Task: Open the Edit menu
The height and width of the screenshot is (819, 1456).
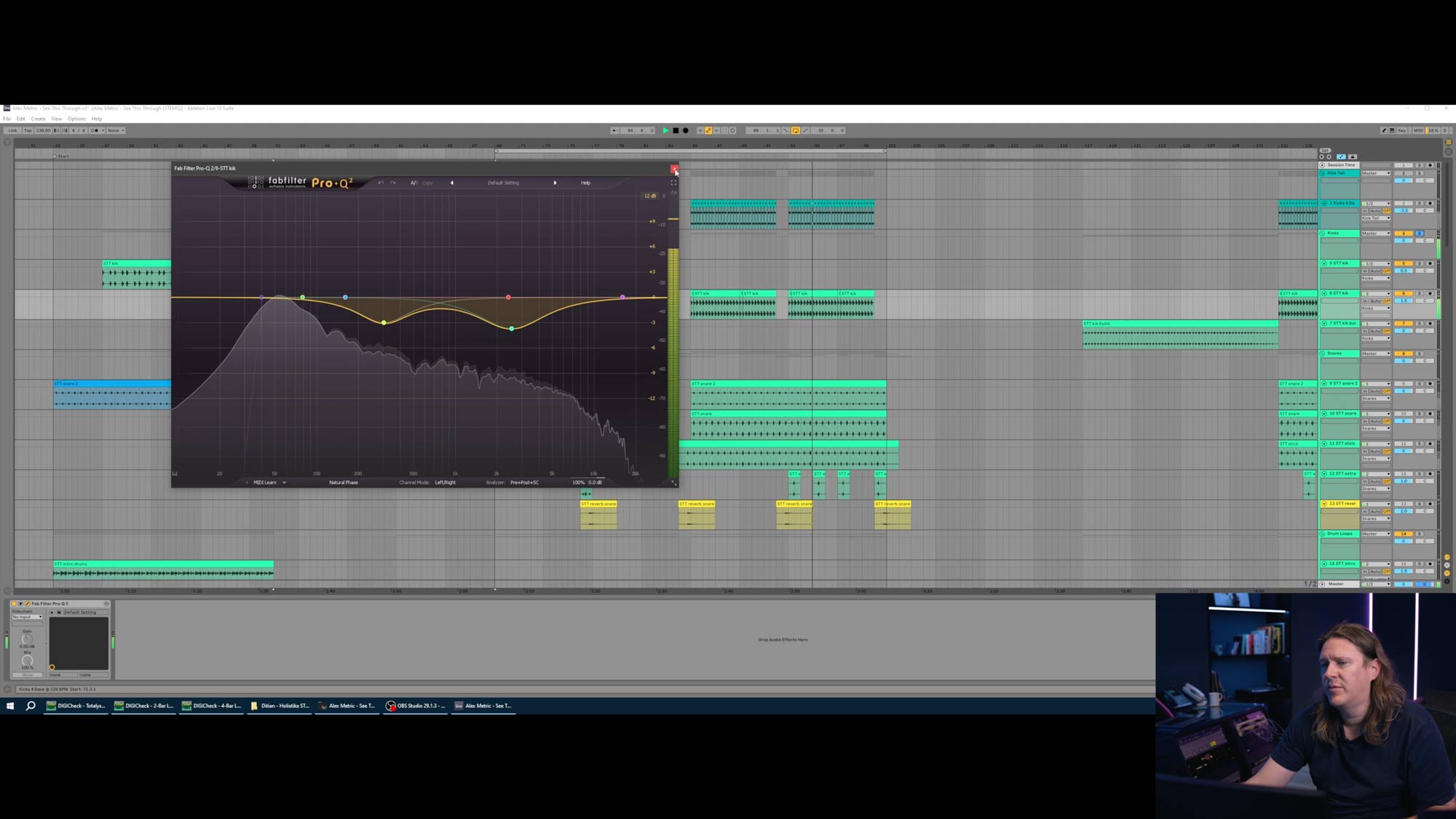Action: (21, 119)
